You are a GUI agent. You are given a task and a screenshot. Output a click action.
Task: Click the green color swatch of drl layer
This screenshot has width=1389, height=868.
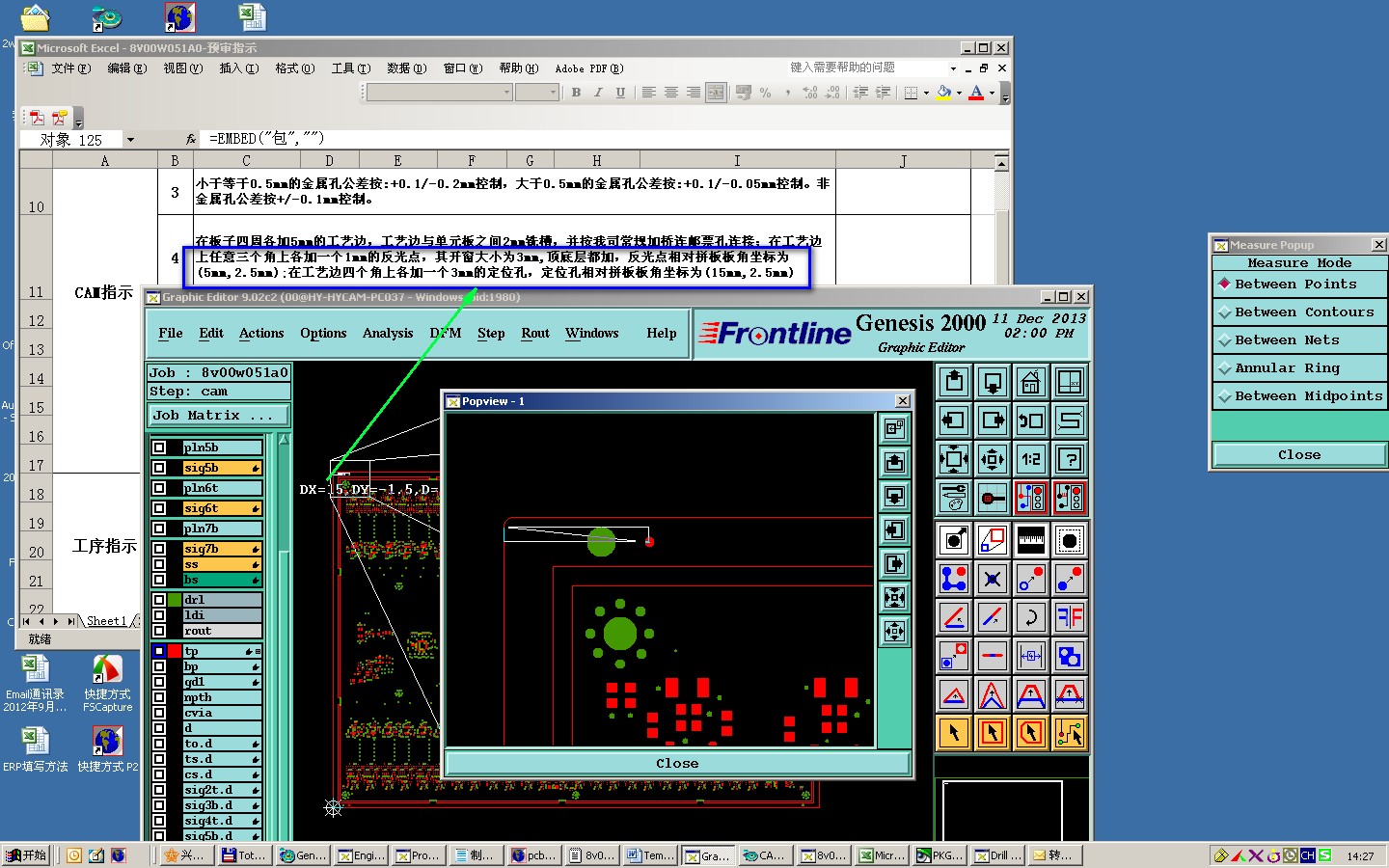point(175,600)
